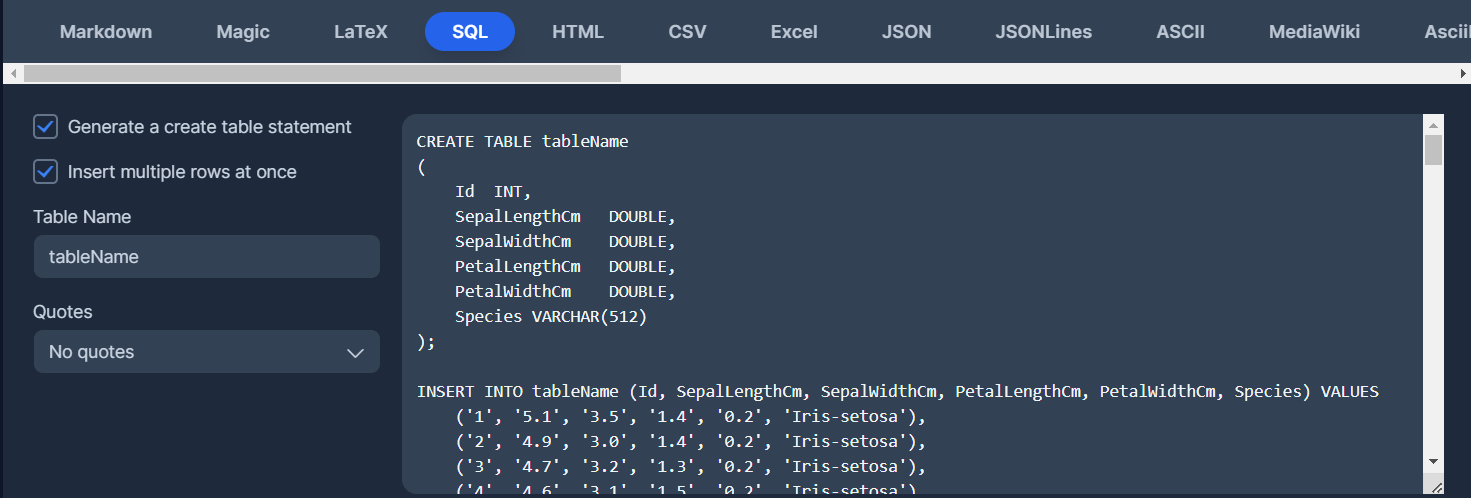Click the Table Name input field

click(x=206, y=257)
